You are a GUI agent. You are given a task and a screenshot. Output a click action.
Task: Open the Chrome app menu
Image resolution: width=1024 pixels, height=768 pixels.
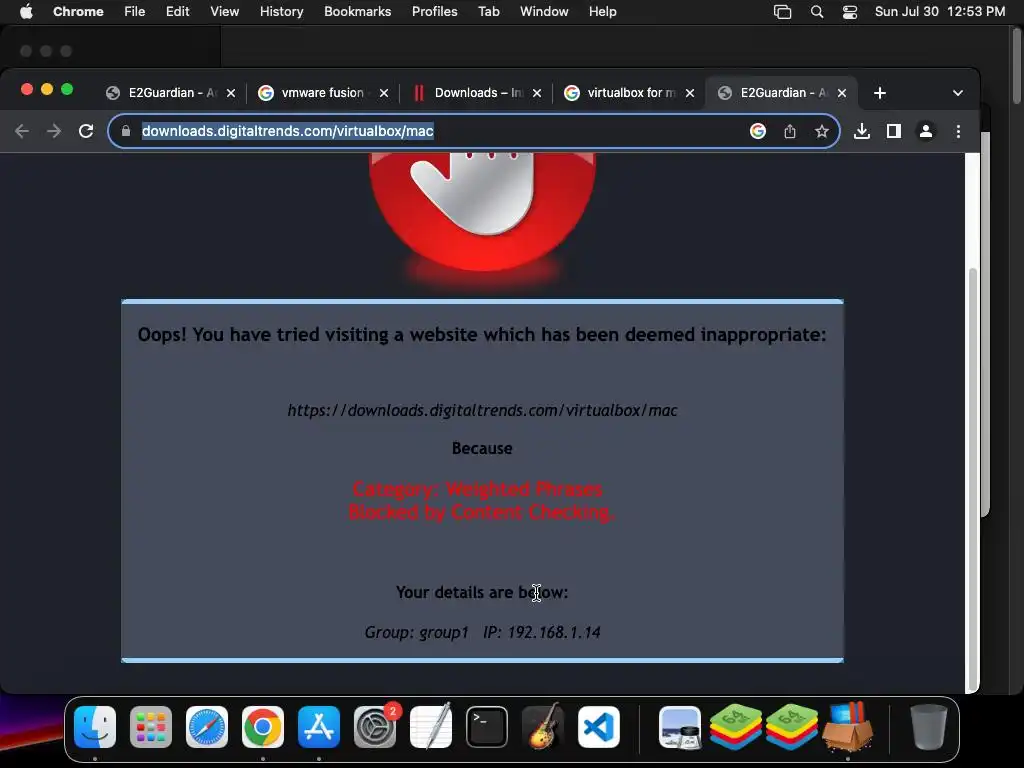pos(78,12)
